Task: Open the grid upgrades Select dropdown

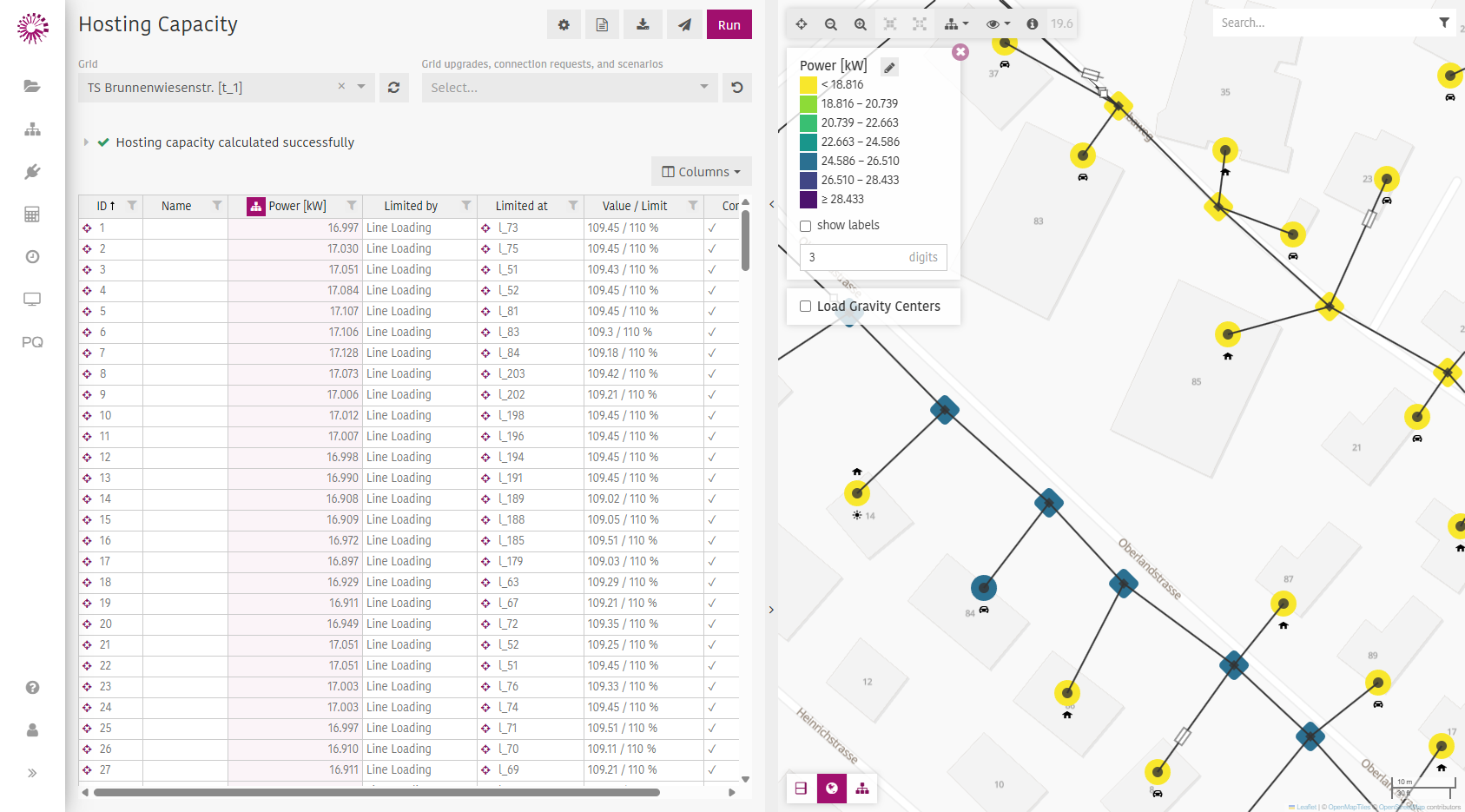Action: pos(569,88)
